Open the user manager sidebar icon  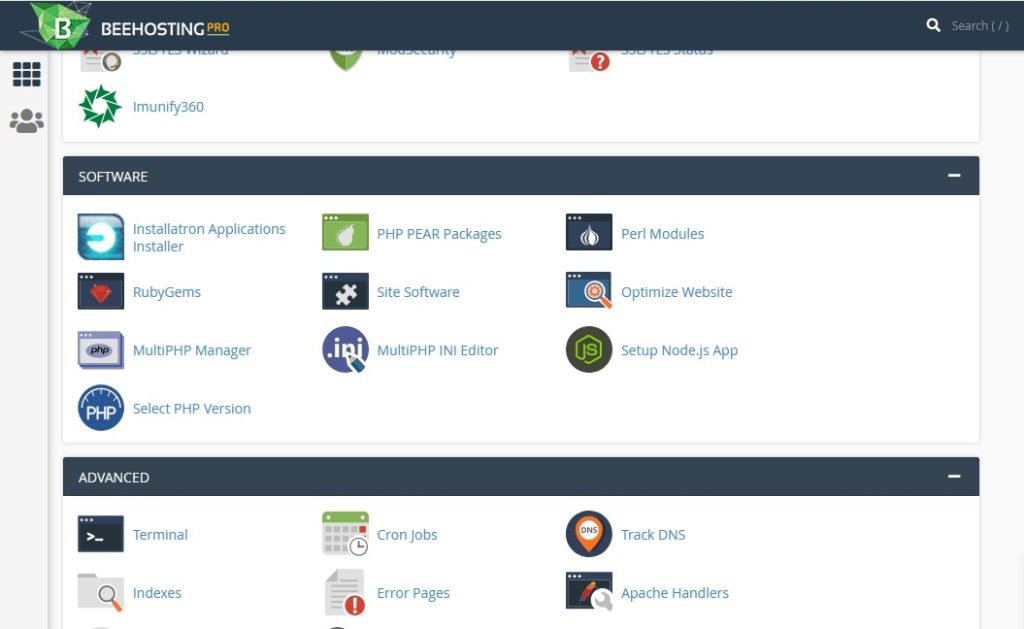pos(27,121)
